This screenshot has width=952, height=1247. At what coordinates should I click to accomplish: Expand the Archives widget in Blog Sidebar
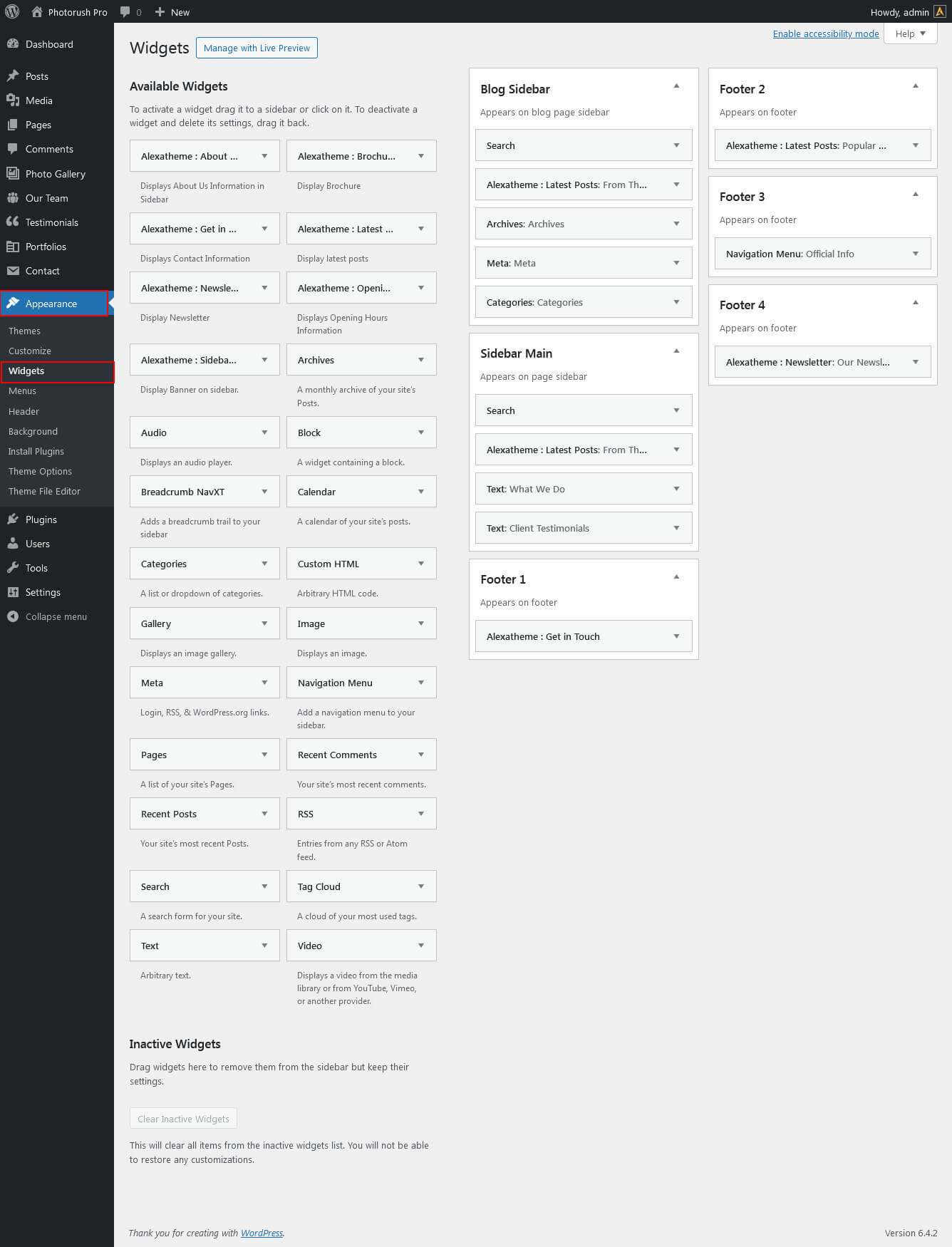(x=676, y=224)
